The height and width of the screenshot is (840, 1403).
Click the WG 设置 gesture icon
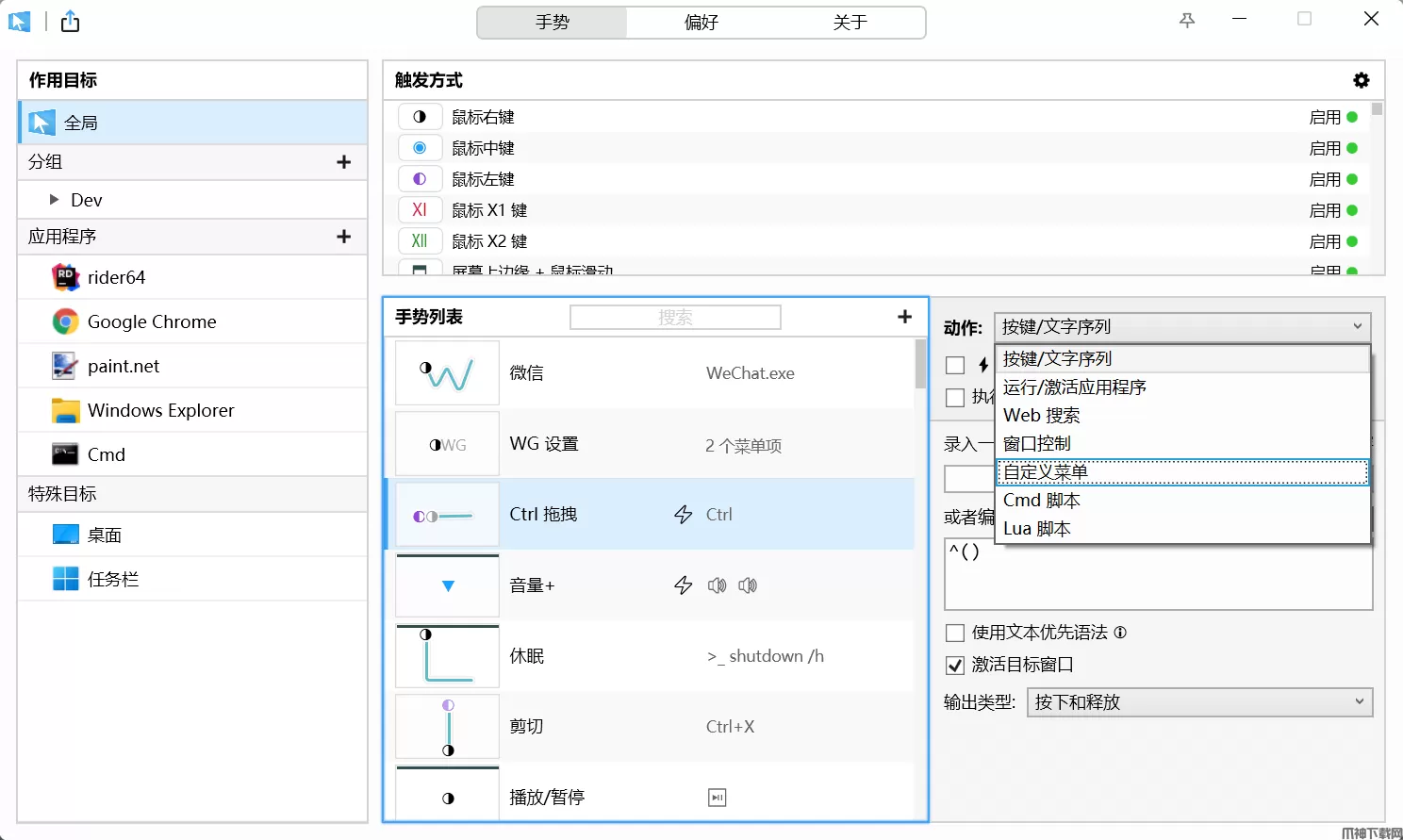446,443
